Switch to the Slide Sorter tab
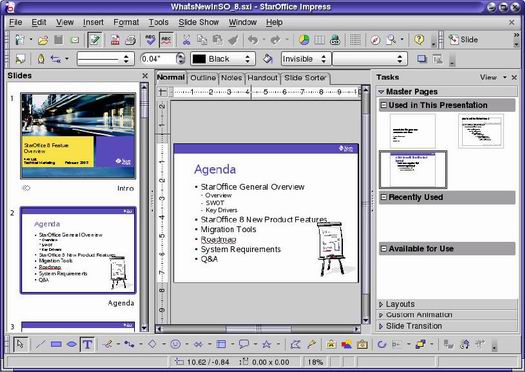Viewport: 525px width, 372px height. [x=305, y=78]
